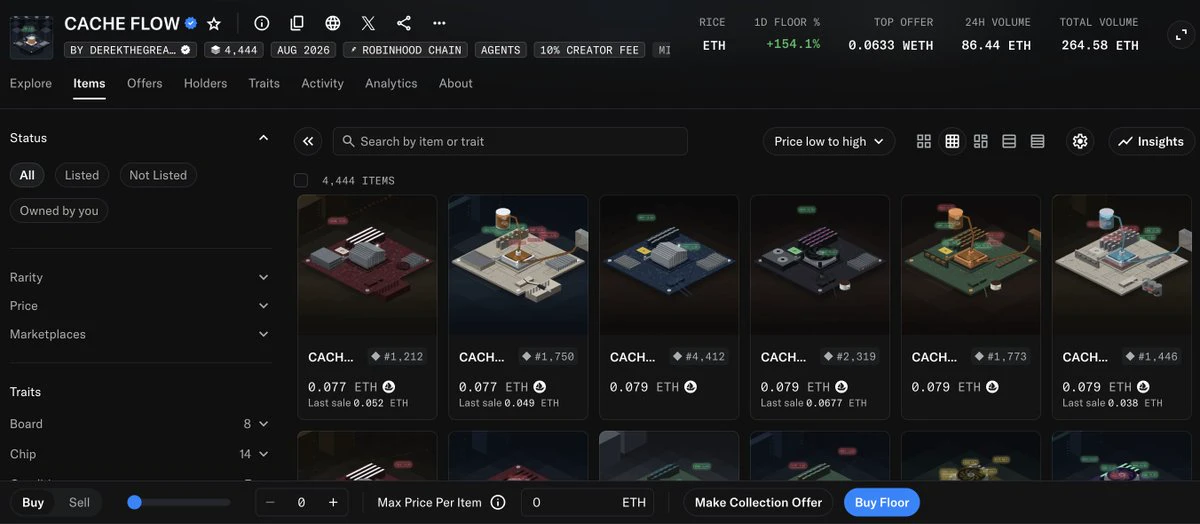Open the collection info icon
Viewport: 1200px width, 524px height.
tap(262, 23)
